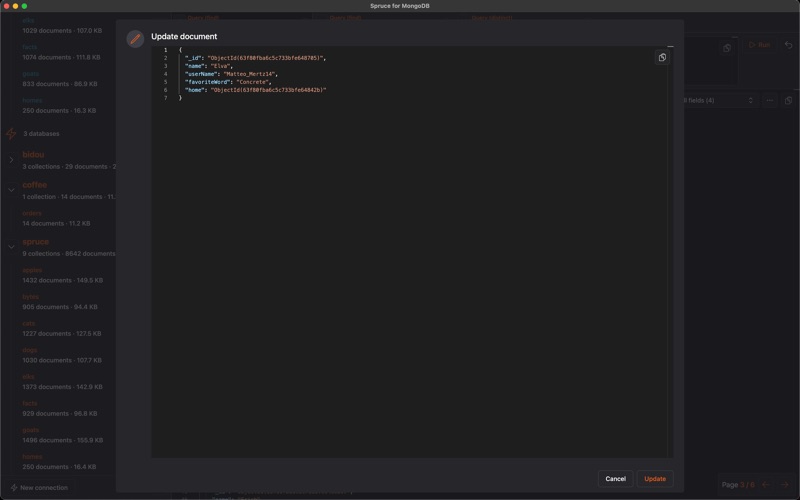Open the cats collection with 1227 documents
800x500 pixels.
coord(29,323)
